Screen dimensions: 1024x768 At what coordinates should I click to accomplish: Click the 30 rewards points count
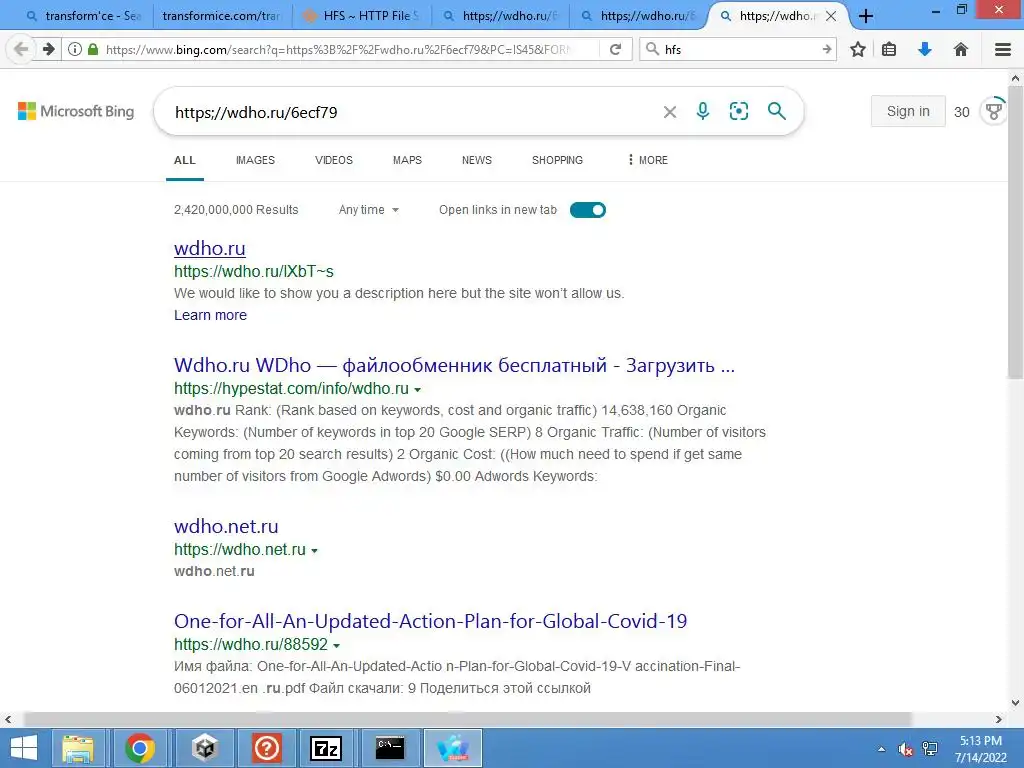click(961, 112)
